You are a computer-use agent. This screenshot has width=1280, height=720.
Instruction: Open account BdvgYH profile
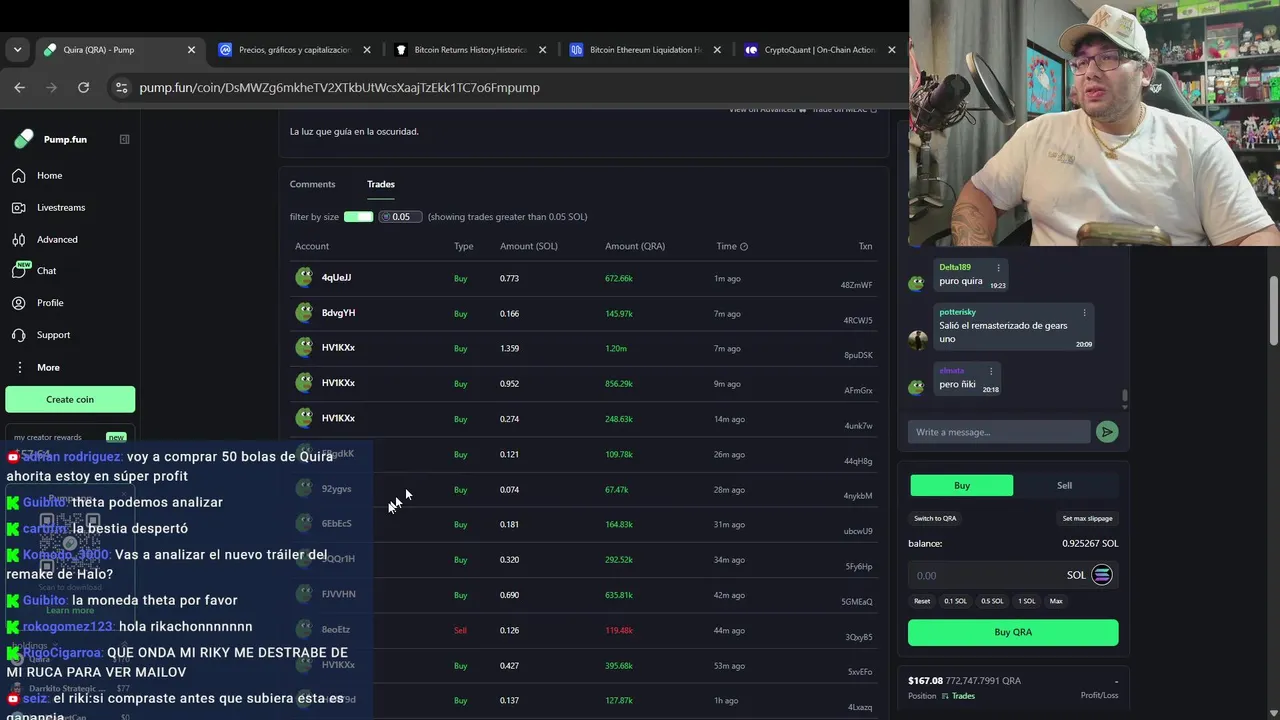pos(338,313)
